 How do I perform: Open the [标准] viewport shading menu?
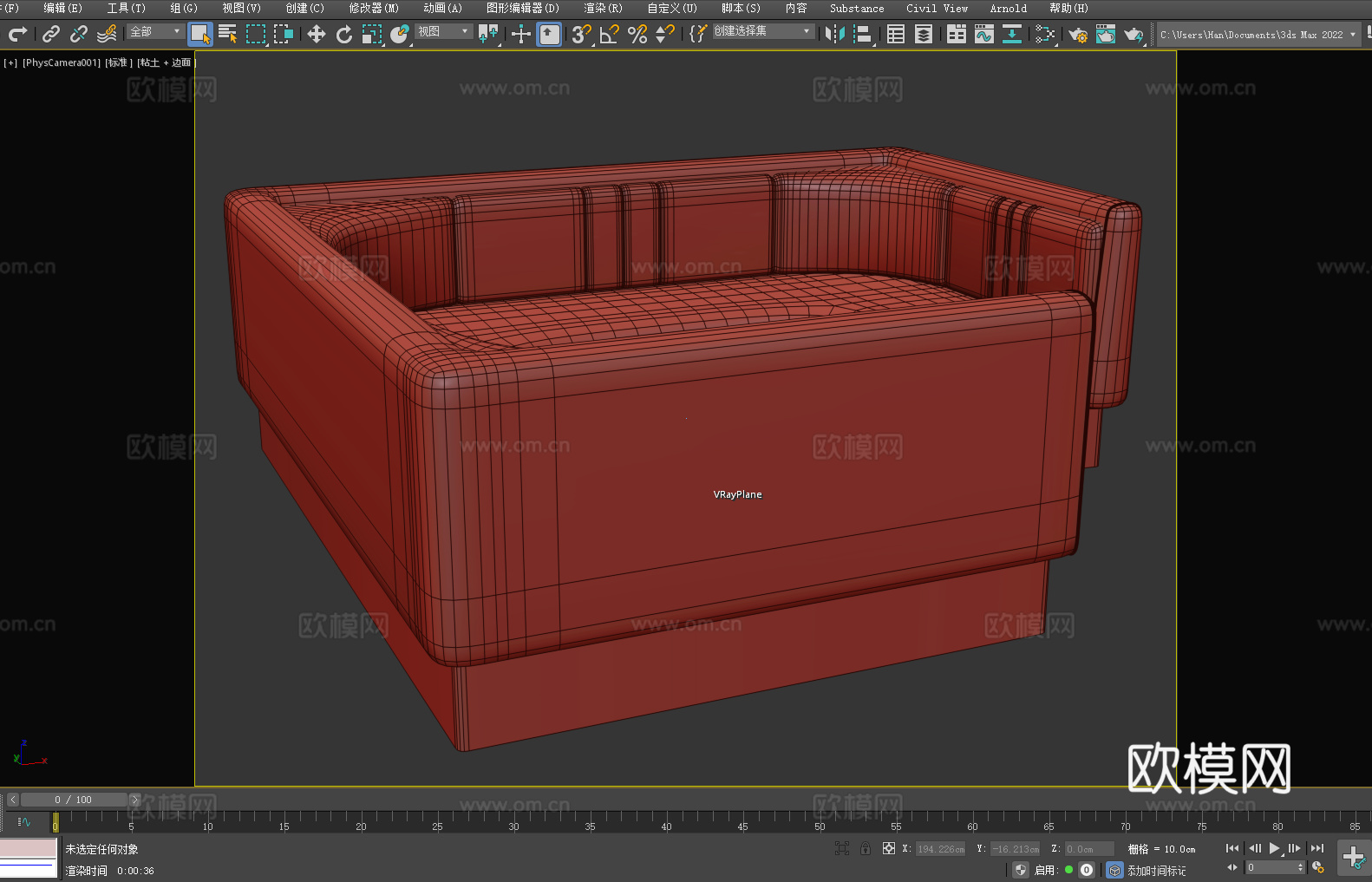point(119,62)
